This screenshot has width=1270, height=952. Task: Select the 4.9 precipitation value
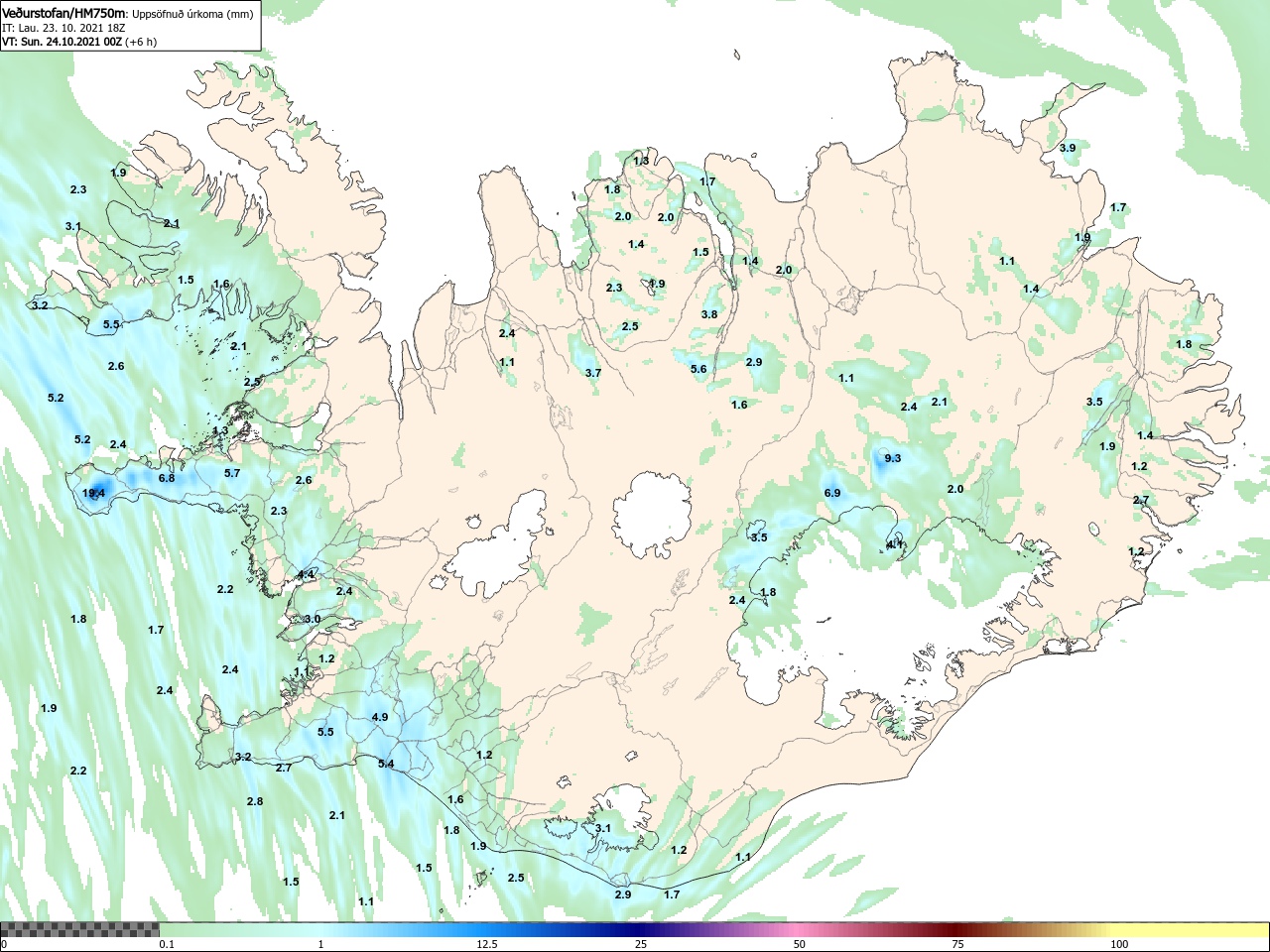tap(380, 717)
